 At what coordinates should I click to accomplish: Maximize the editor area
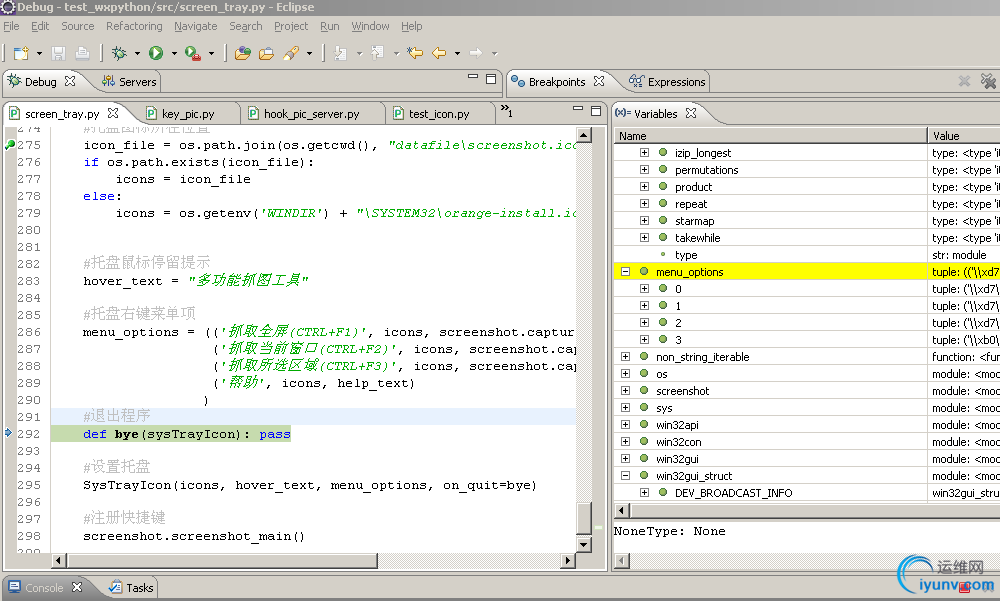pyautogui.click(x=596, y=110)
